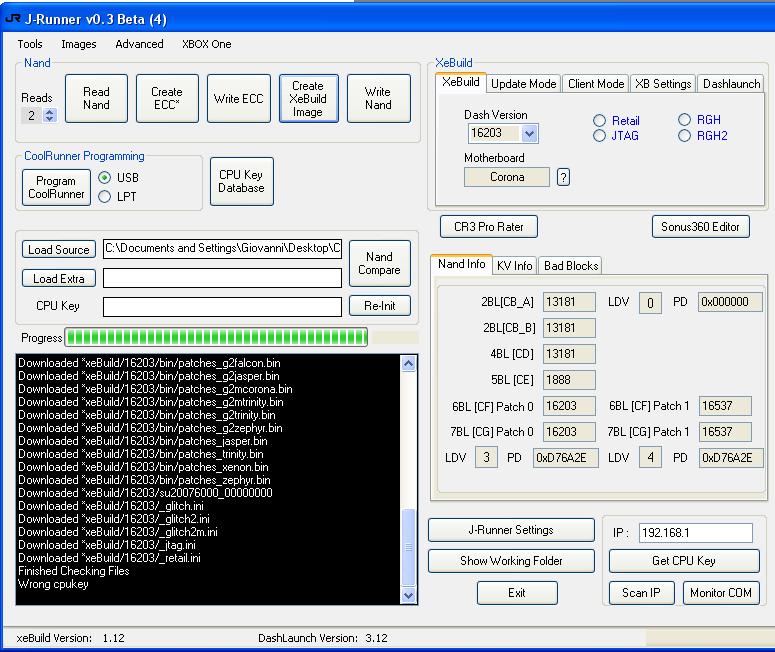Click the DashLaunch Version status text
775x652 pixels.
(x=323, y=638)
